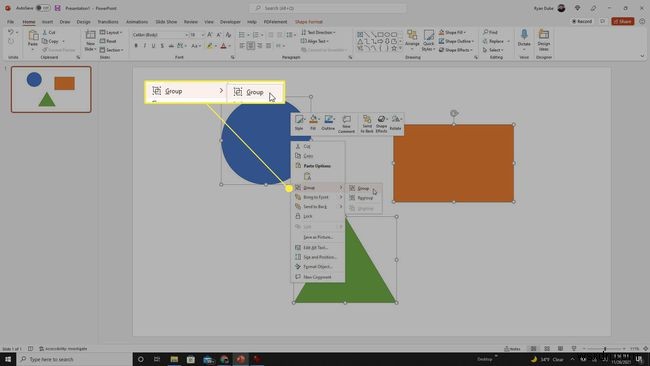
Task: Toggle Bold formatting
Action: (x=136, y=46)
